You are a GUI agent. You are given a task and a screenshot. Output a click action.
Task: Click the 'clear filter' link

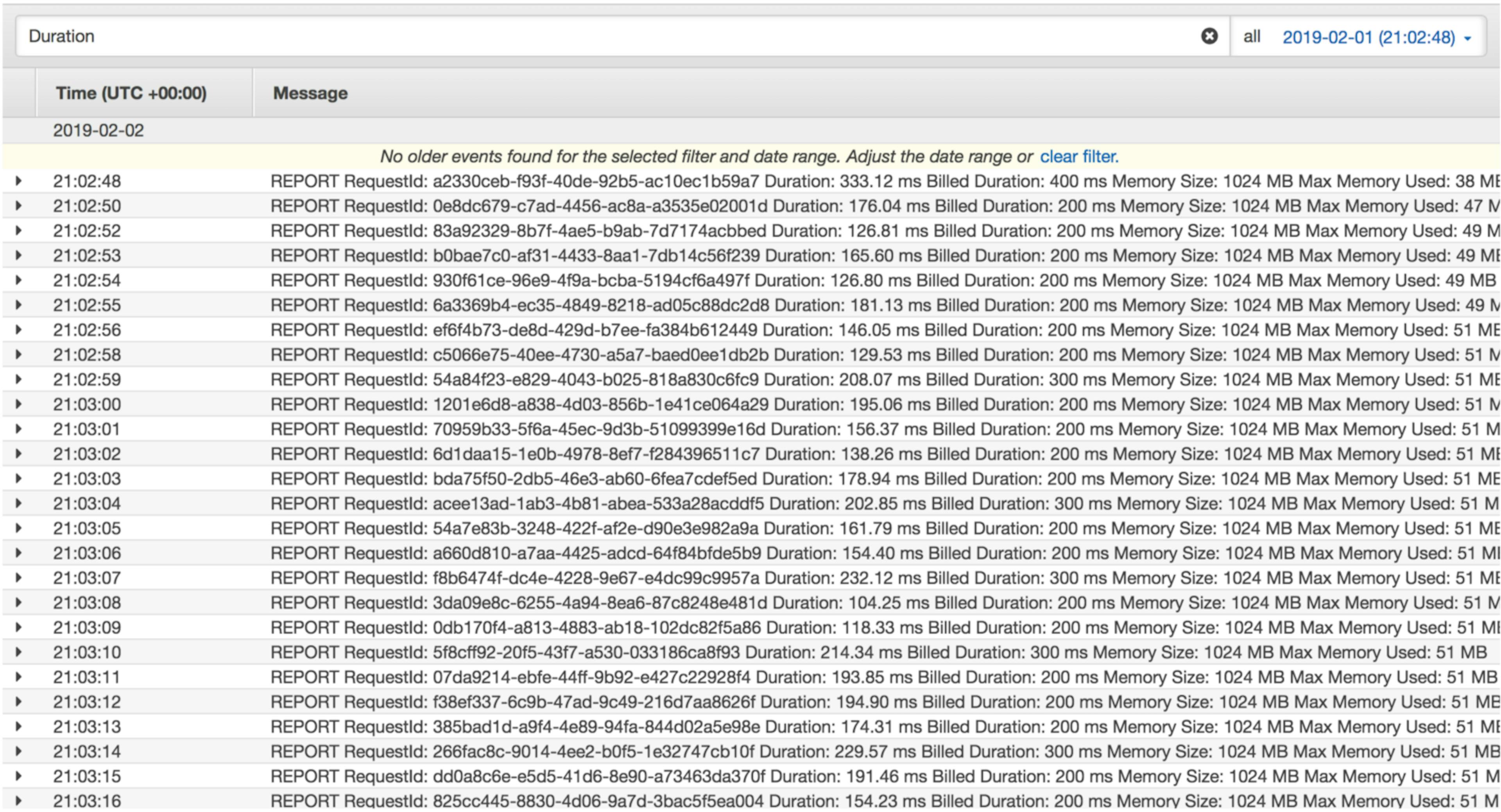(1078, 156)
